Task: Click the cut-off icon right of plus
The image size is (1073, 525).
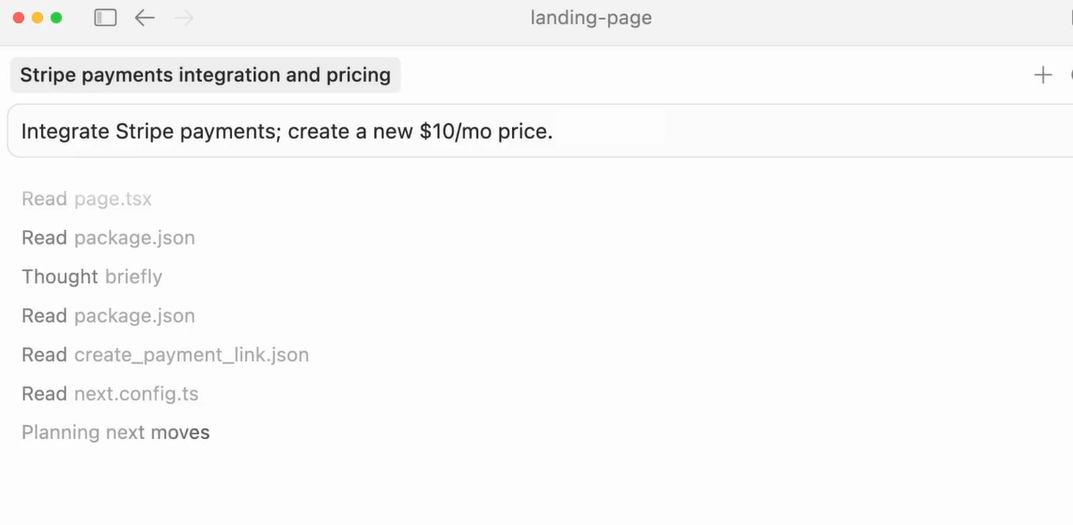Action: tap(1070, 75)
